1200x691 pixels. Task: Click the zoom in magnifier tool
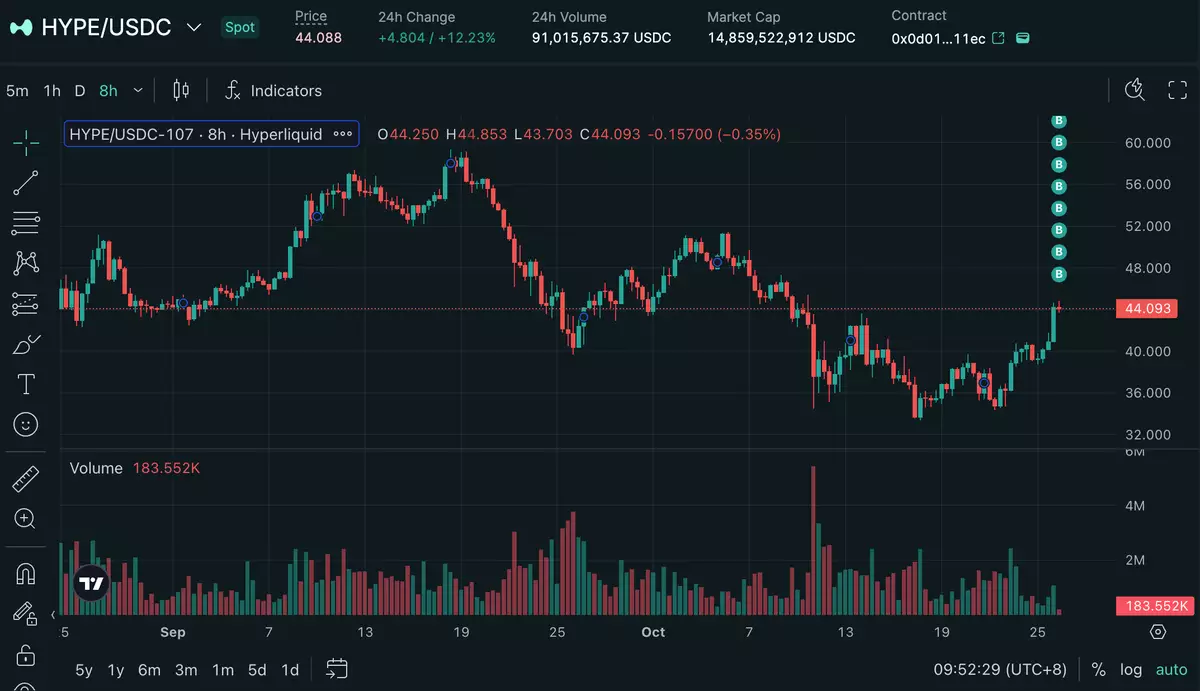26,518
